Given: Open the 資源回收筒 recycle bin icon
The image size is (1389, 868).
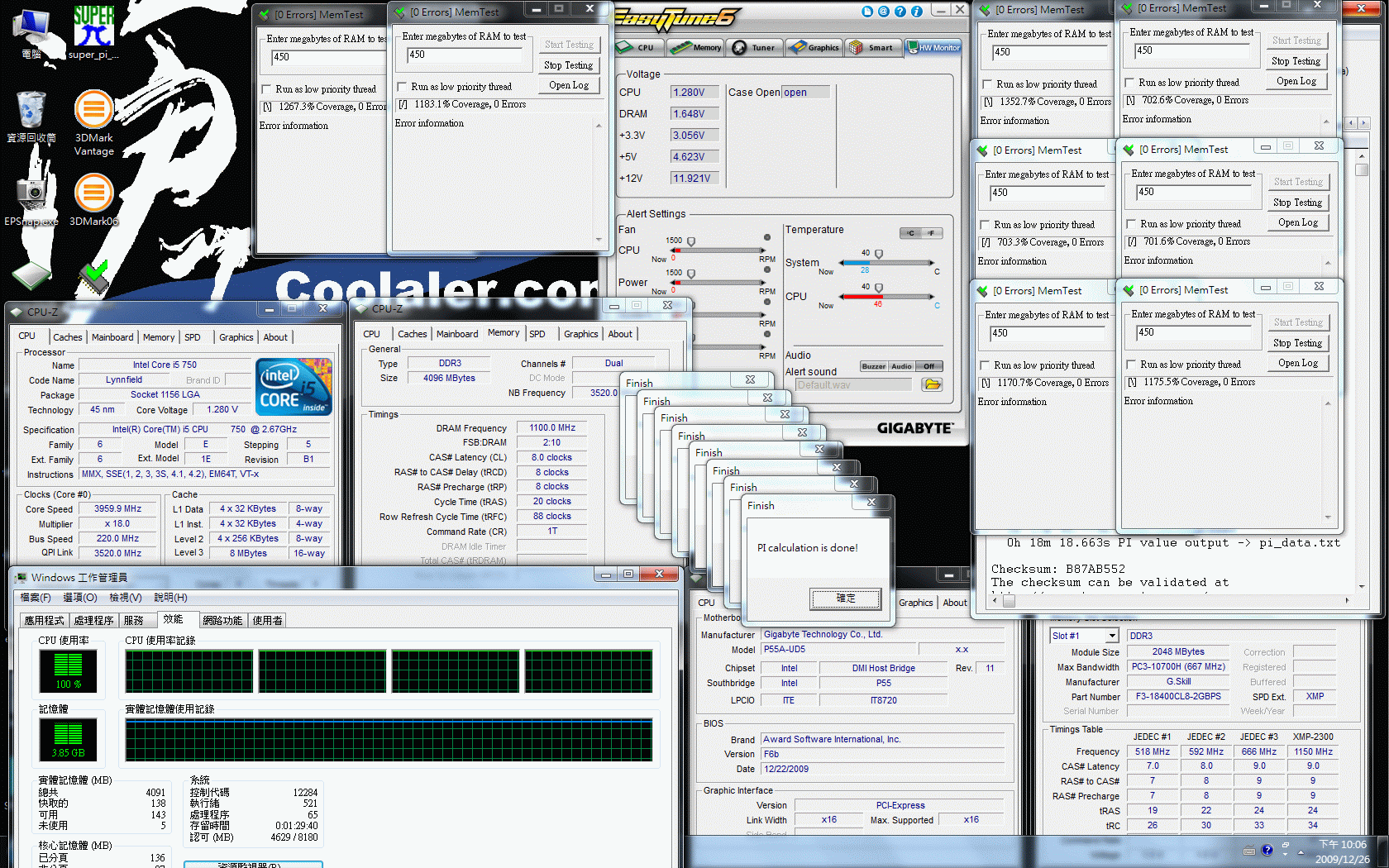Looking at the screenshot, I should click(x=31, y=117).
